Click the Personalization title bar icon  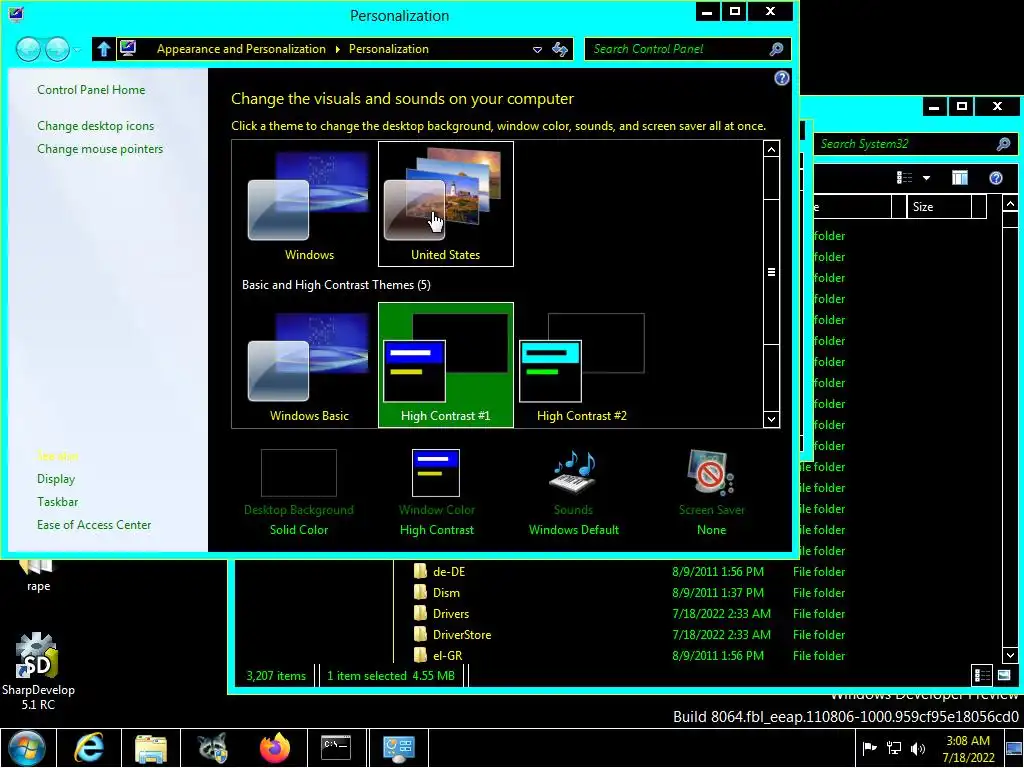(16, 14)
